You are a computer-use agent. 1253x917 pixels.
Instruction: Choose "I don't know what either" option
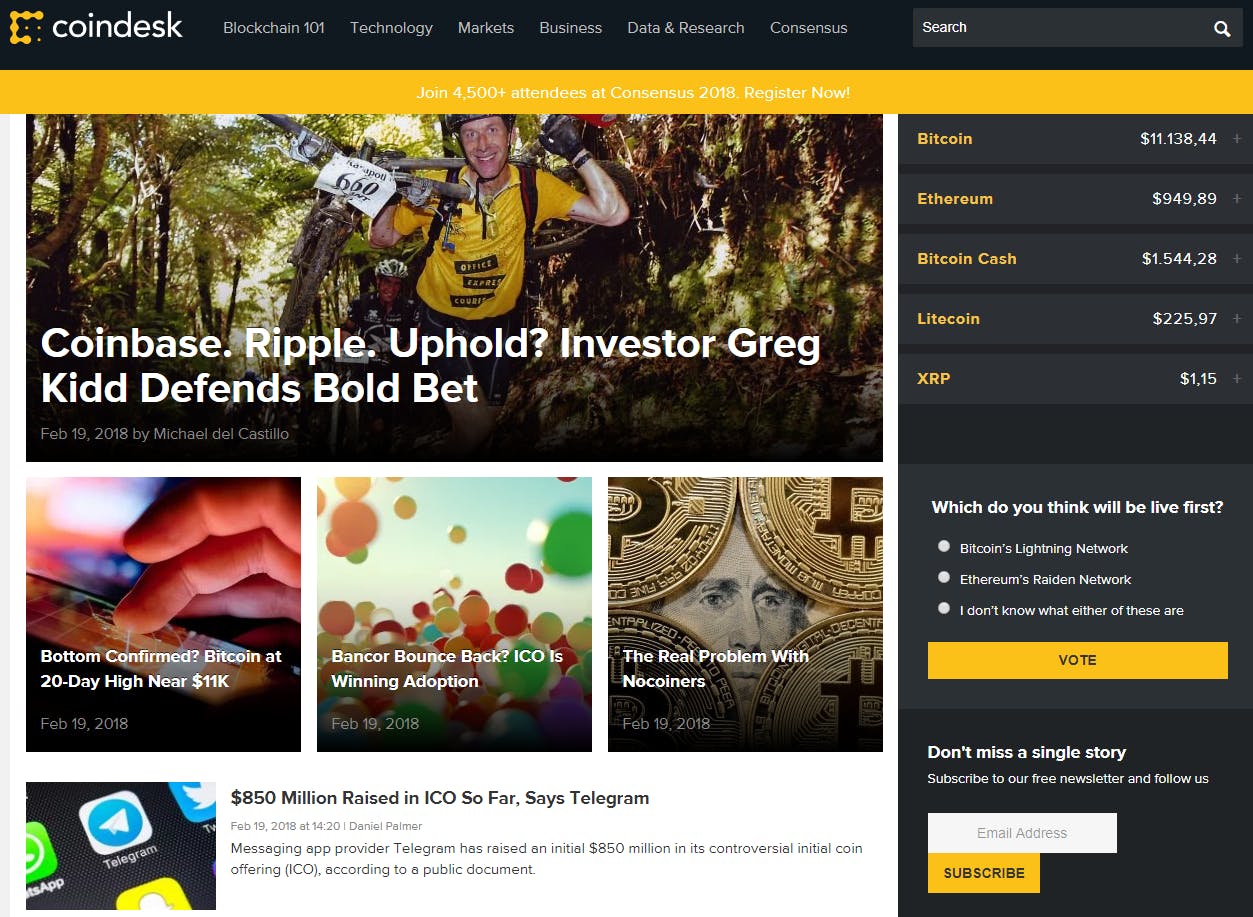click(944, 608)
